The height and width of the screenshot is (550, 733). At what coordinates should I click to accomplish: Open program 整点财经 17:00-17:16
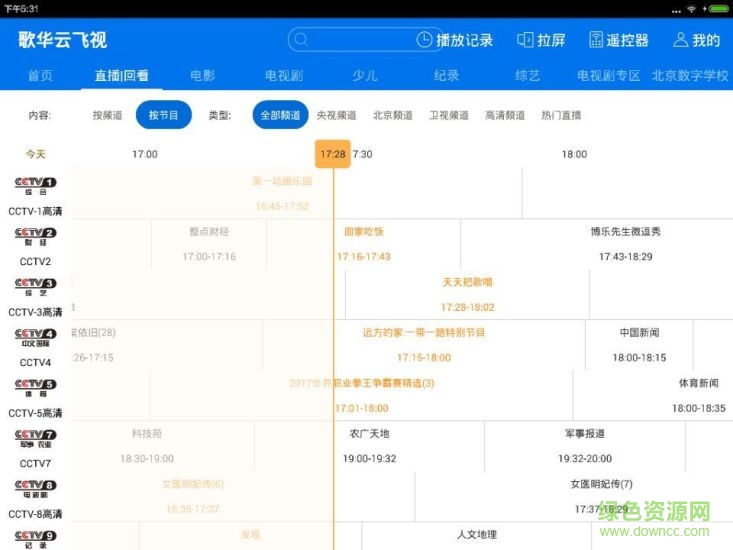pyautogui.click(x=209, y=243)
